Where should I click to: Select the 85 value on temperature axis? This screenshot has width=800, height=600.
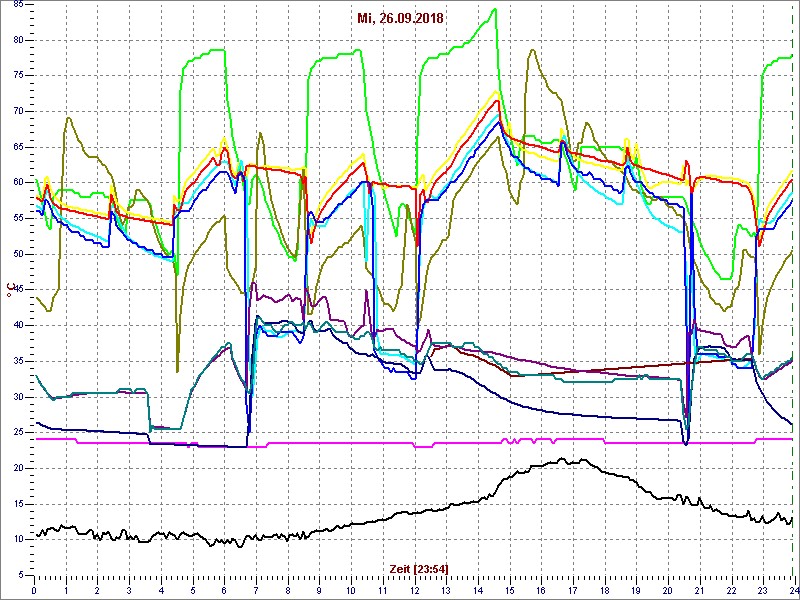click(x=18, y=5)
